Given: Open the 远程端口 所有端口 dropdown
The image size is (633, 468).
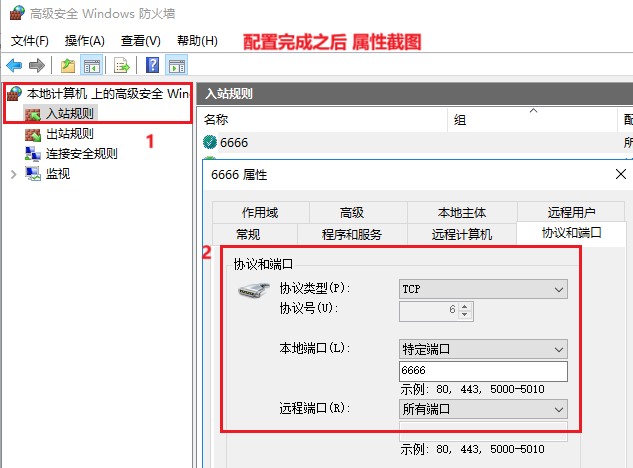Looking at the screenshot, I should [x=483, y=409].
